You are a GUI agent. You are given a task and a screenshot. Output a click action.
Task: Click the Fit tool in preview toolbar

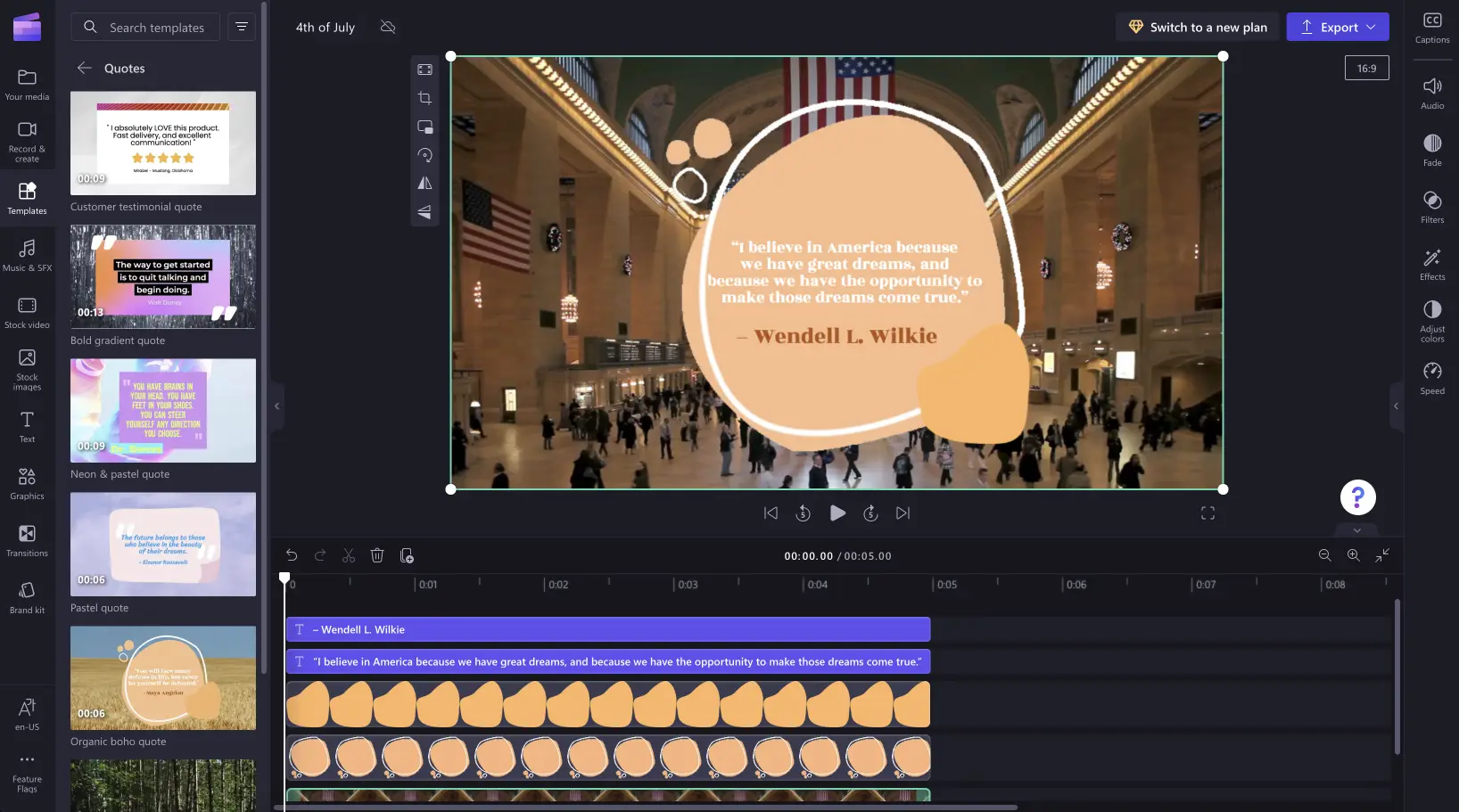pyautogui.click(x=425, y=70)
